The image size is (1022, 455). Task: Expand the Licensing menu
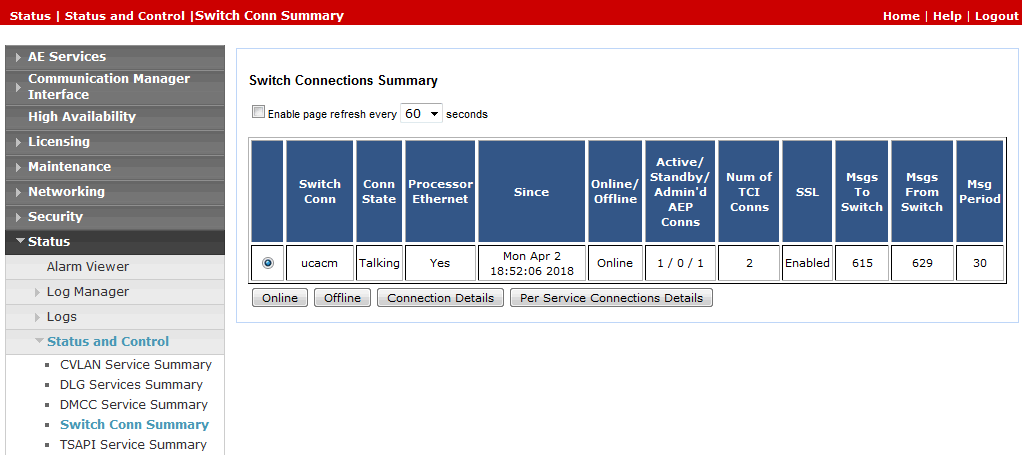pyautogui.click(x=58, y=142)
